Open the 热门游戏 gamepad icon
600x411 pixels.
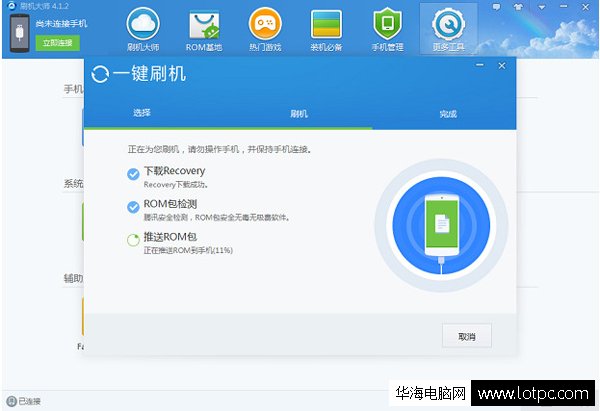point(265,24)
